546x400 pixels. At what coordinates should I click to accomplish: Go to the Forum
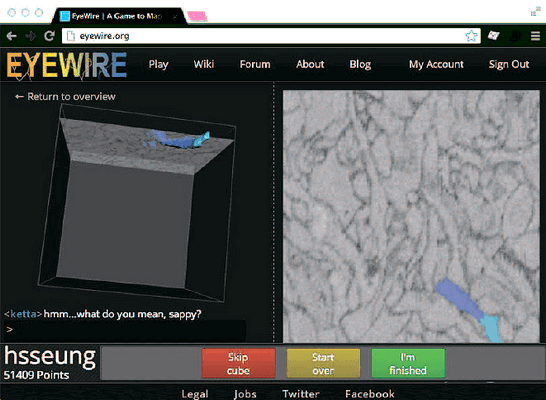click(x=255, y=64)
